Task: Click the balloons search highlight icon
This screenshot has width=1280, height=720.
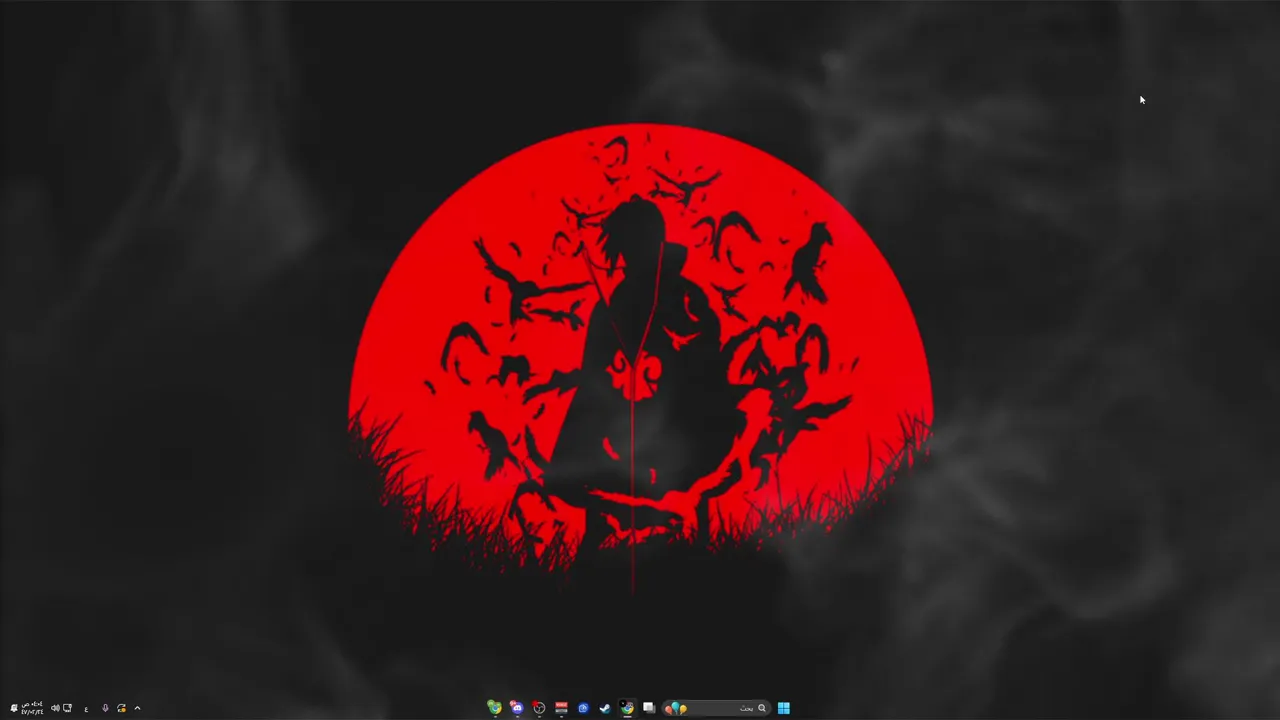Action: pyautogui.click(x=676, y=709)
